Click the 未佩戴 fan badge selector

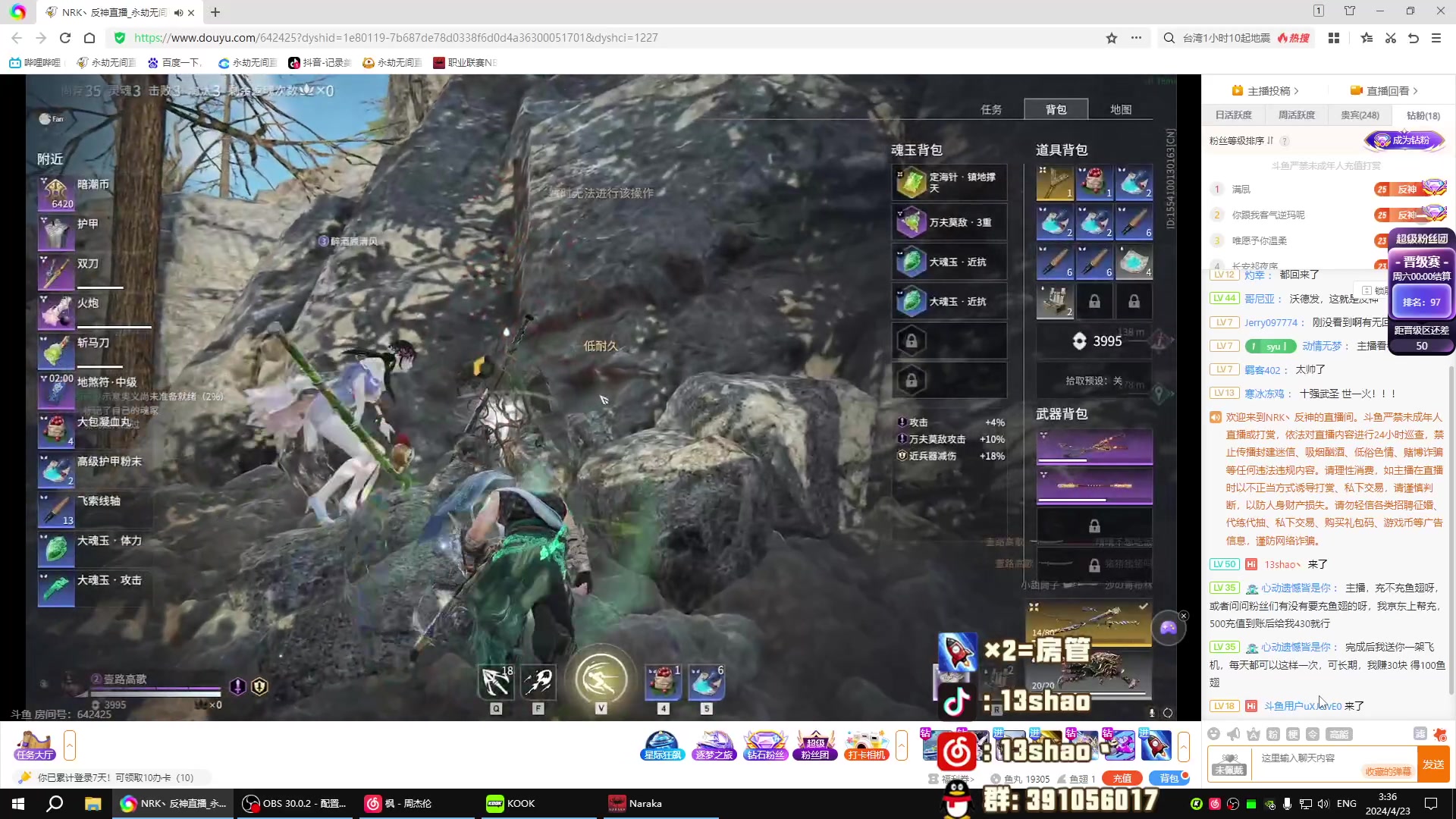(x=1229, y=764)
